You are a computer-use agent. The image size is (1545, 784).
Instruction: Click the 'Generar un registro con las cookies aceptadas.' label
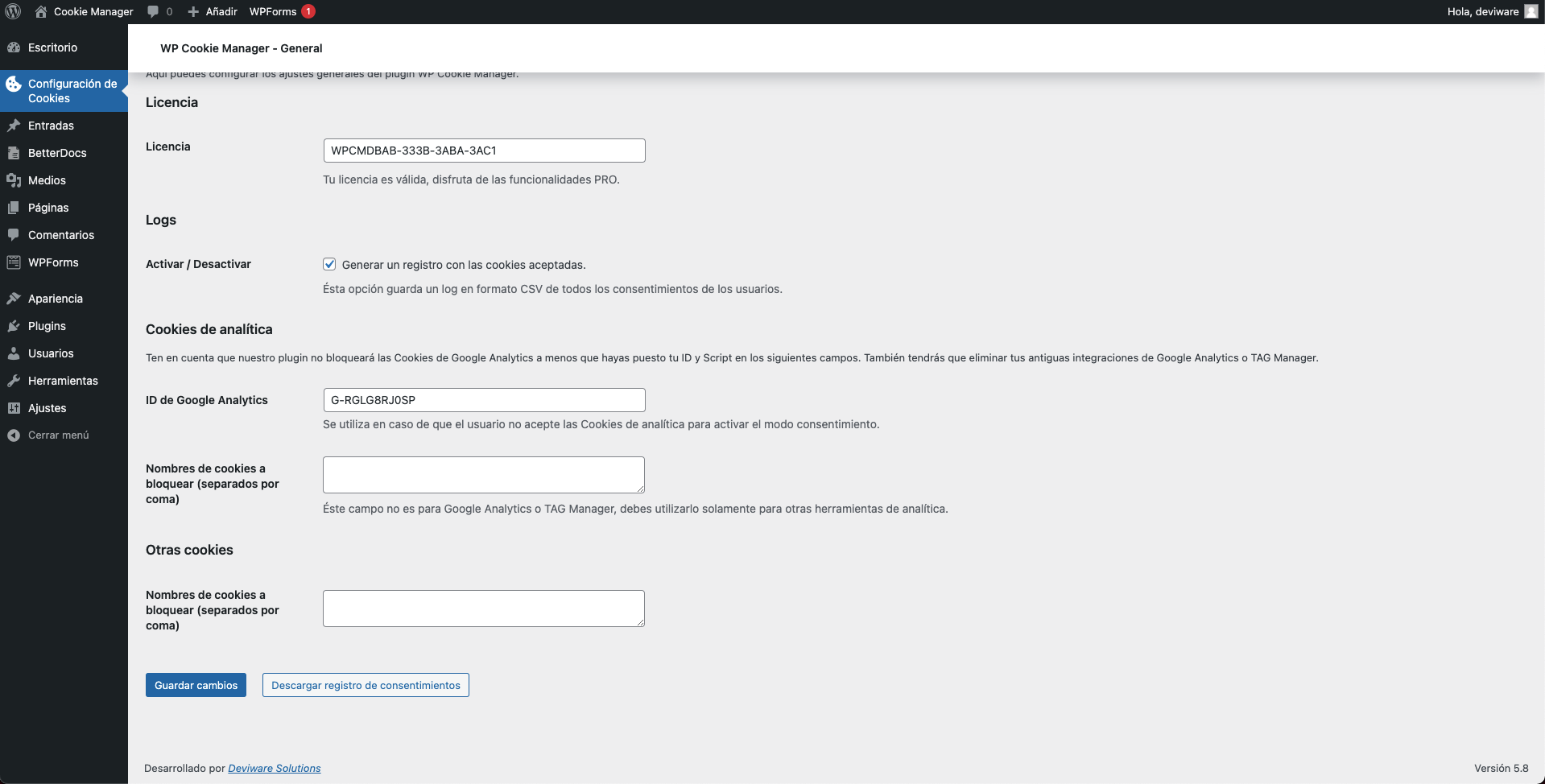[x=464, y=265]
